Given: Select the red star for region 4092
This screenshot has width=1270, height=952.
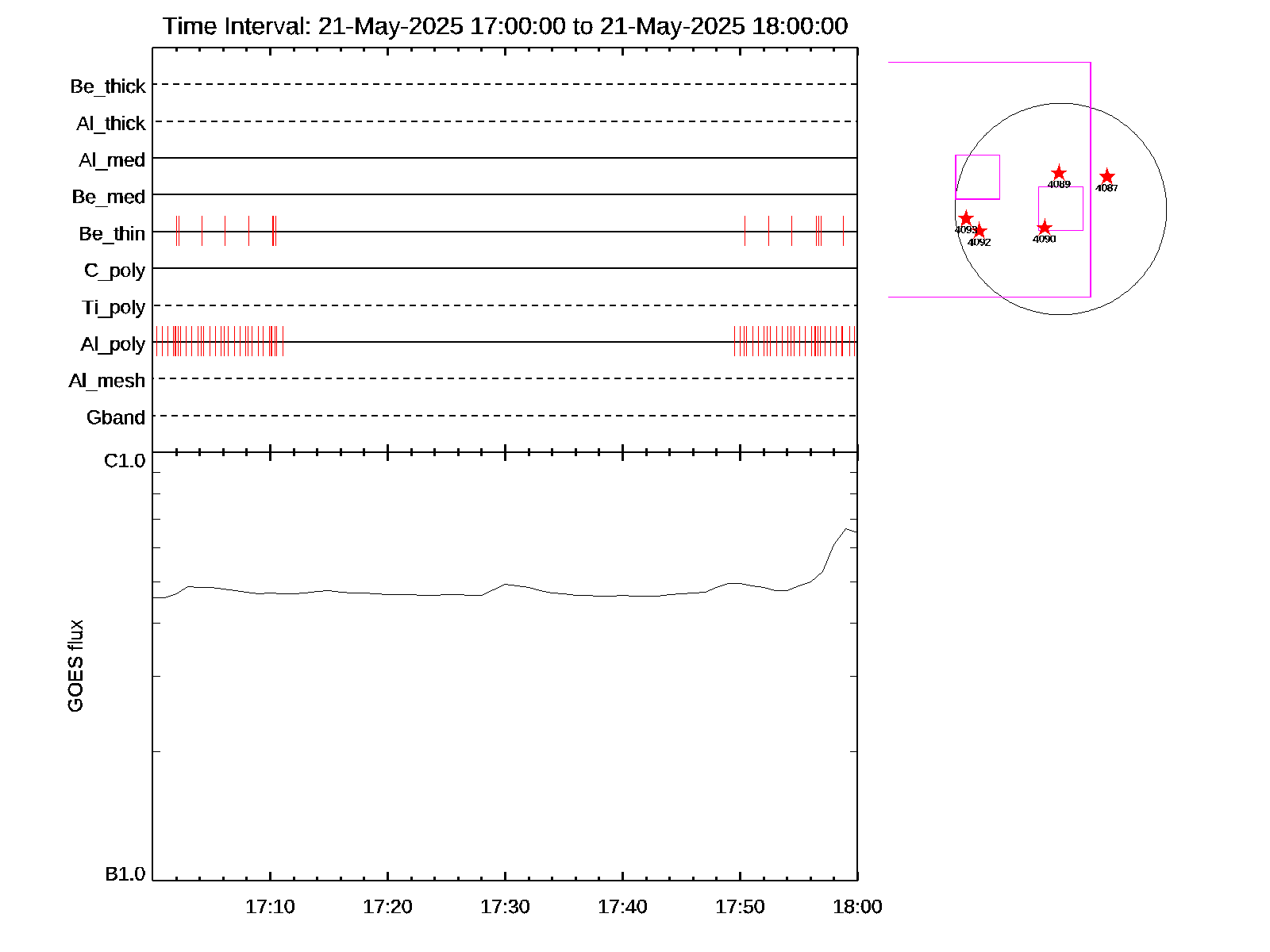Looking at the screenshot, I should pos(979,231).
